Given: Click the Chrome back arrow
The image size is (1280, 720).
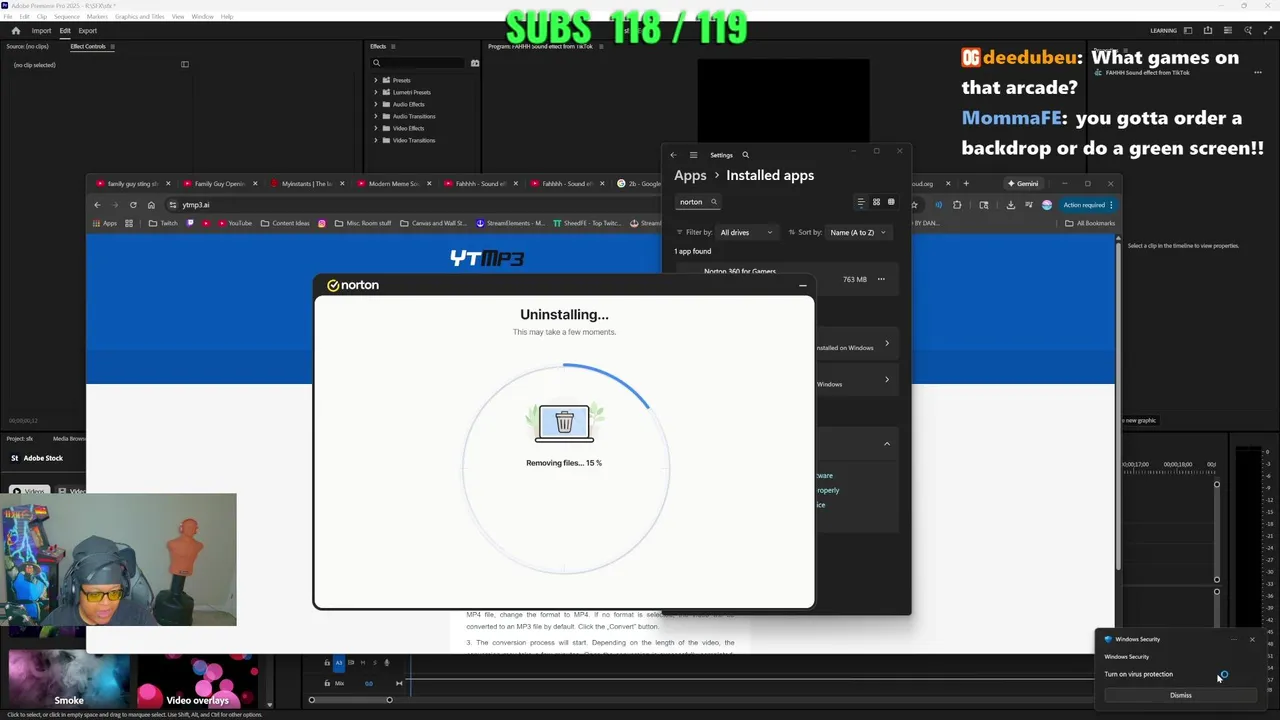Looking at the screenshot, I should coord(97,205).
